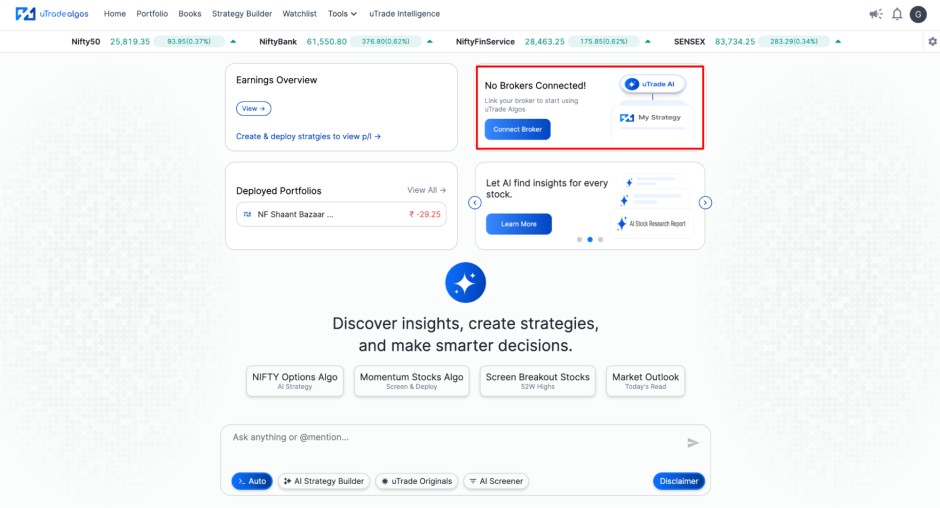The height and width of the screenshot is (508, 940).
Task: Click the Learn More button
Action: coord(519,224)
